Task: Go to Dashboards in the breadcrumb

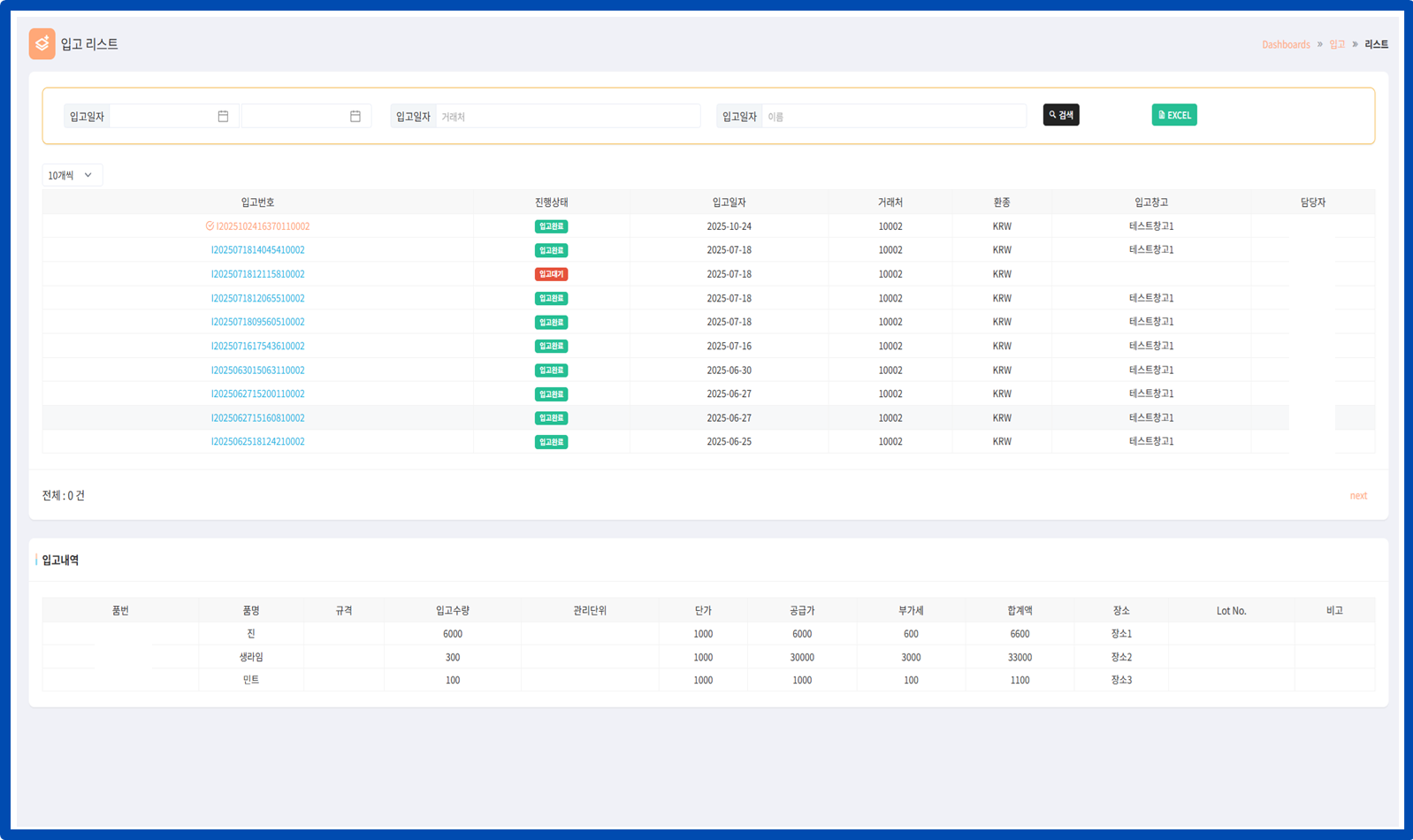Action: [1285, 44]
